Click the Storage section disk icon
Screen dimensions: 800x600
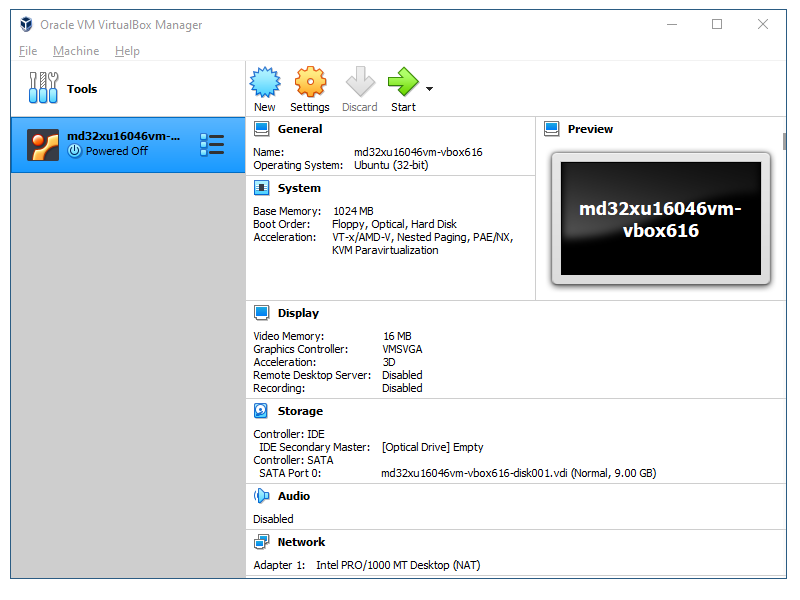[x=261, y=411]
